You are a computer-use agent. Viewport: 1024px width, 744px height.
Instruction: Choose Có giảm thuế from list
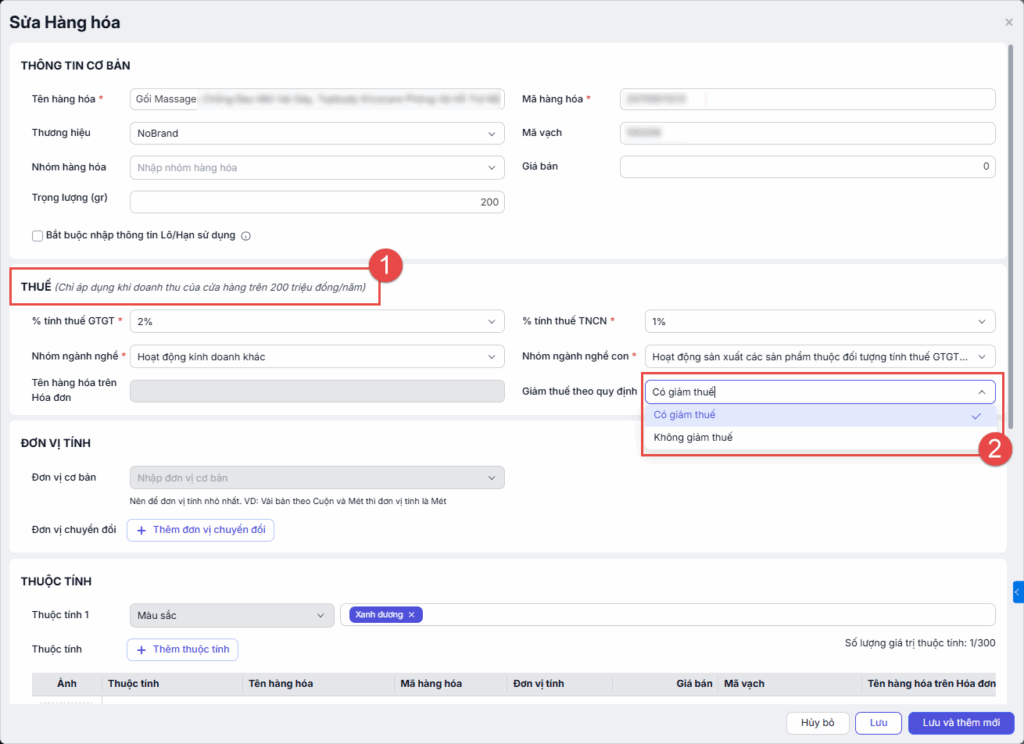(685, 415)
